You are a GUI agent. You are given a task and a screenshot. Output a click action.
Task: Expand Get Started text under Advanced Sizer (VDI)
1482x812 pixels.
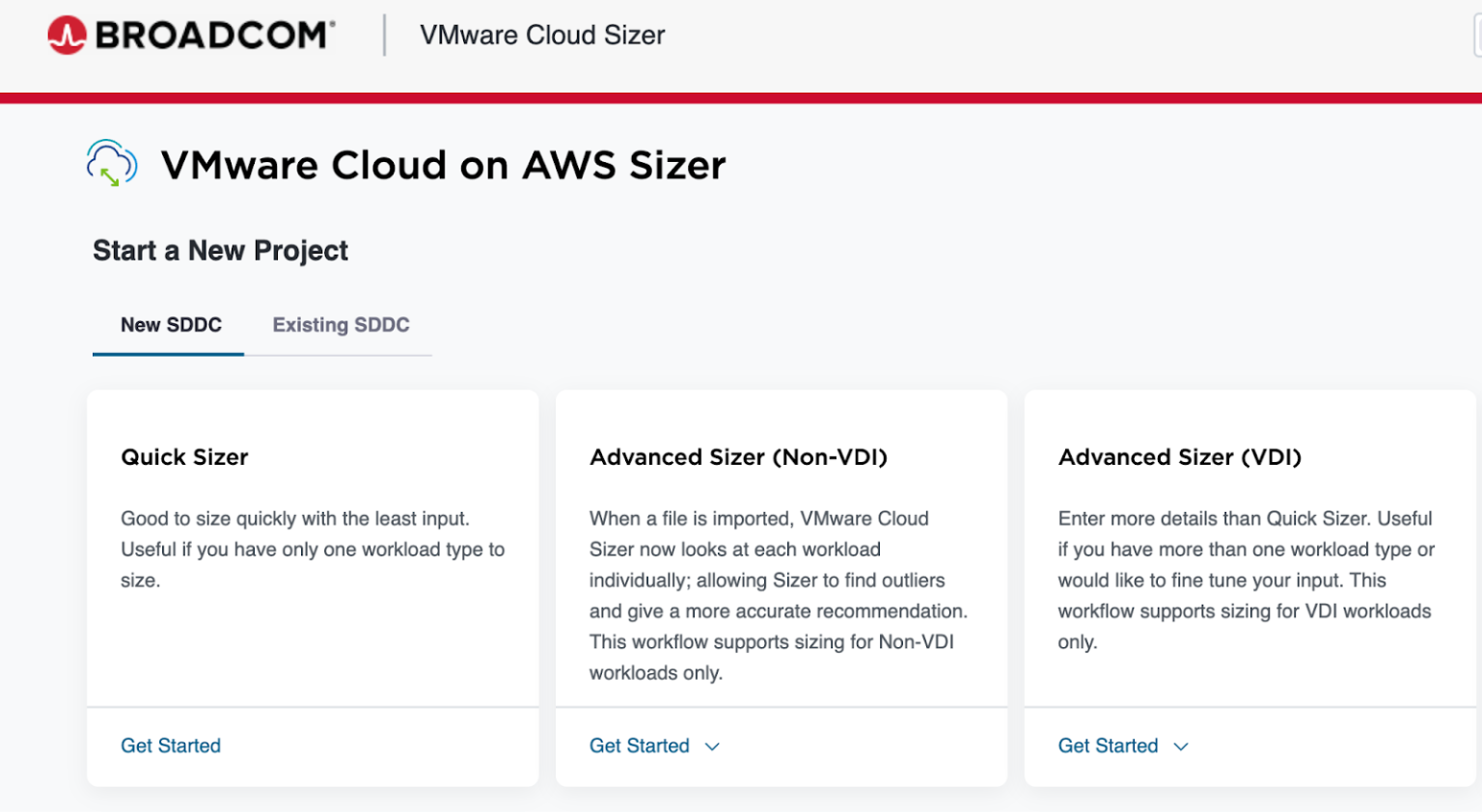1108,745
